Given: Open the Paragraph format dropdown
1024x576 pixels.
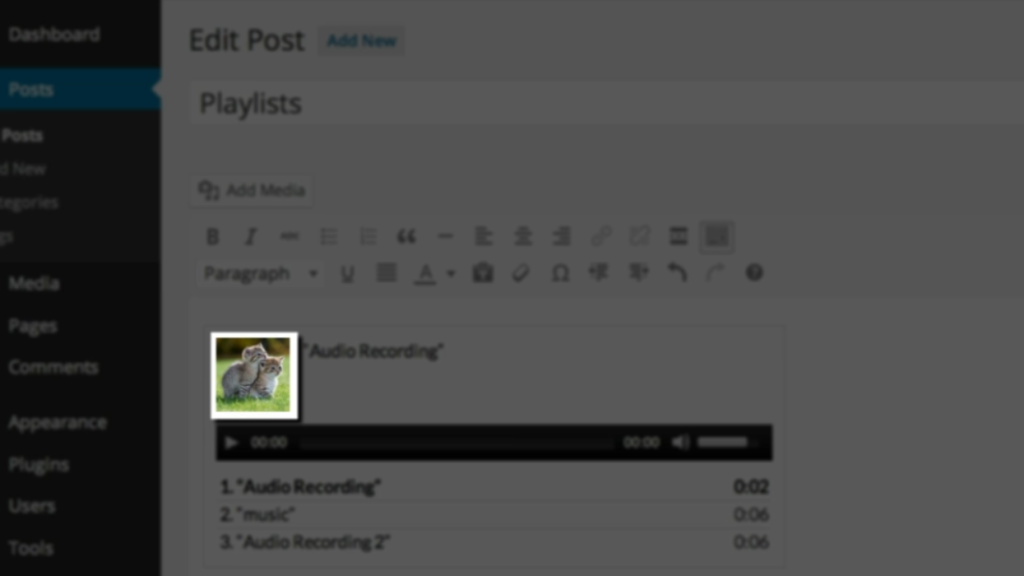Looking at the screenshot, I should (261, 273).
